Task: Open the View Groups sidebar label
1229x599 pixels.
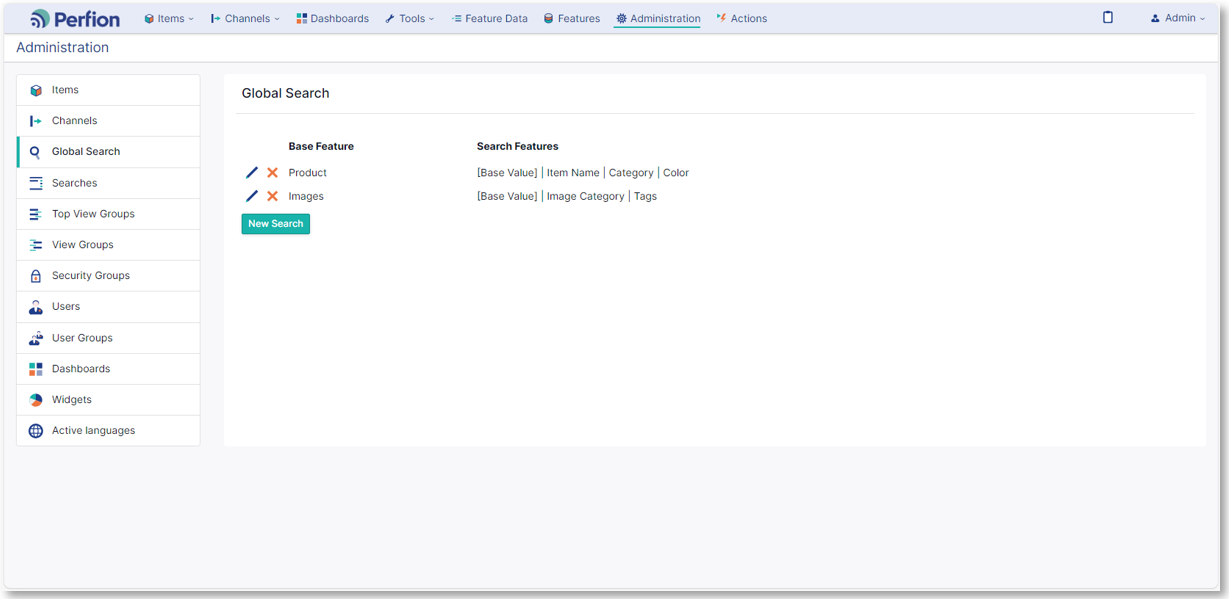Action: (x=83, y=245)
